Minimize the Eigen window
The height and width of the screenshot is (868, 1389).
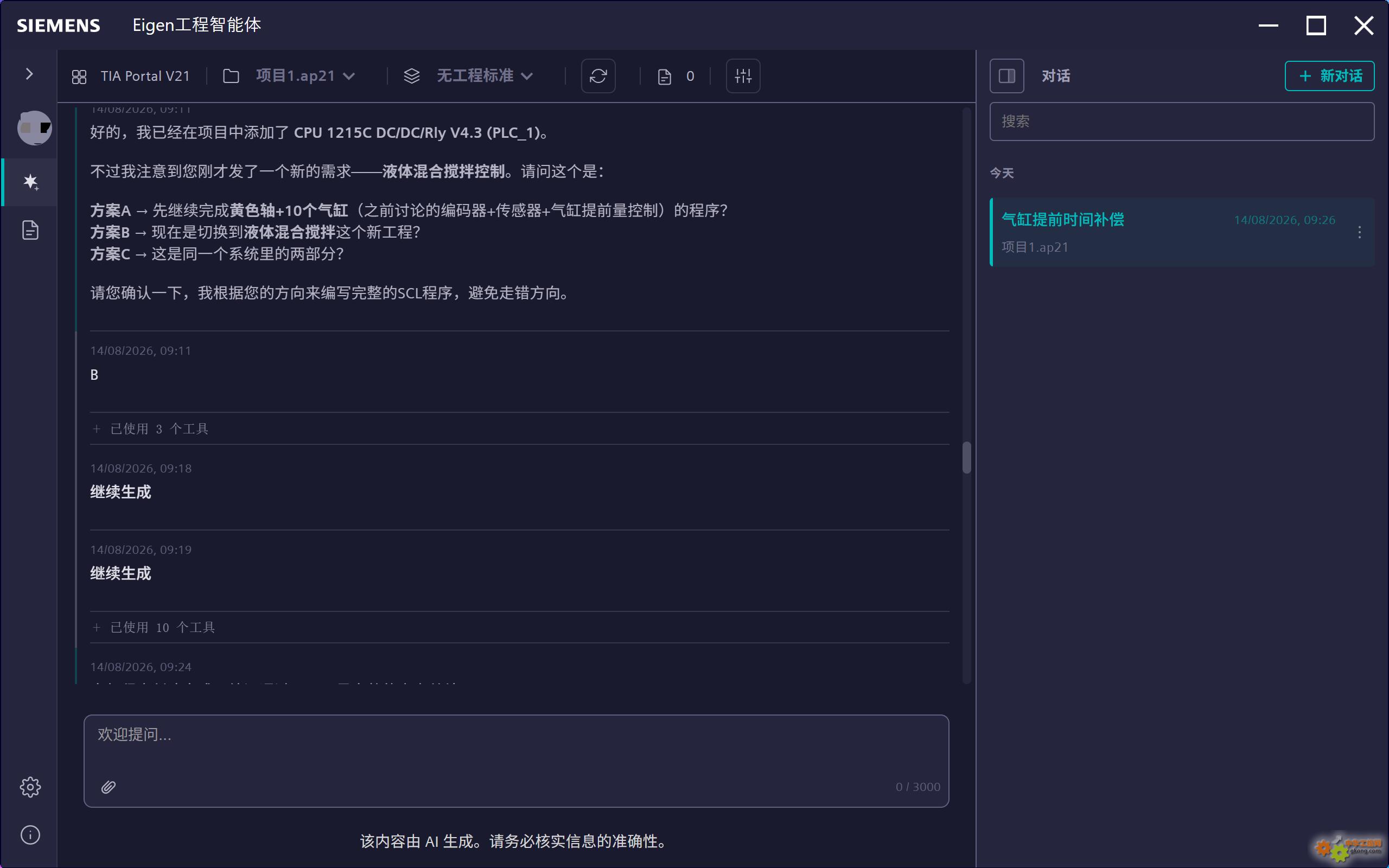(1269, 25)
